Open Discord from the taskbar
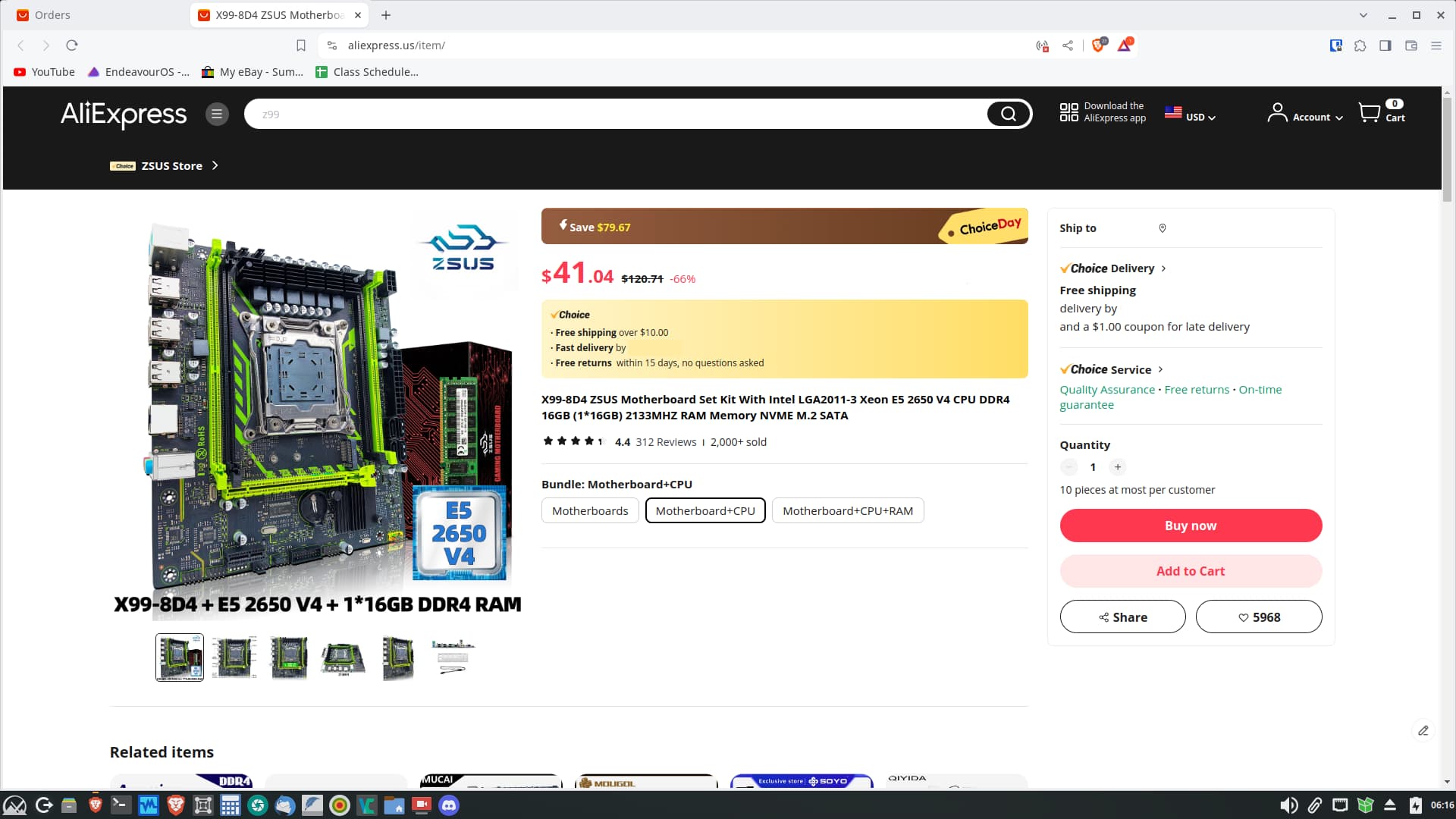Viewport: 1456px width, 819px height. click(x=449, y=805)
